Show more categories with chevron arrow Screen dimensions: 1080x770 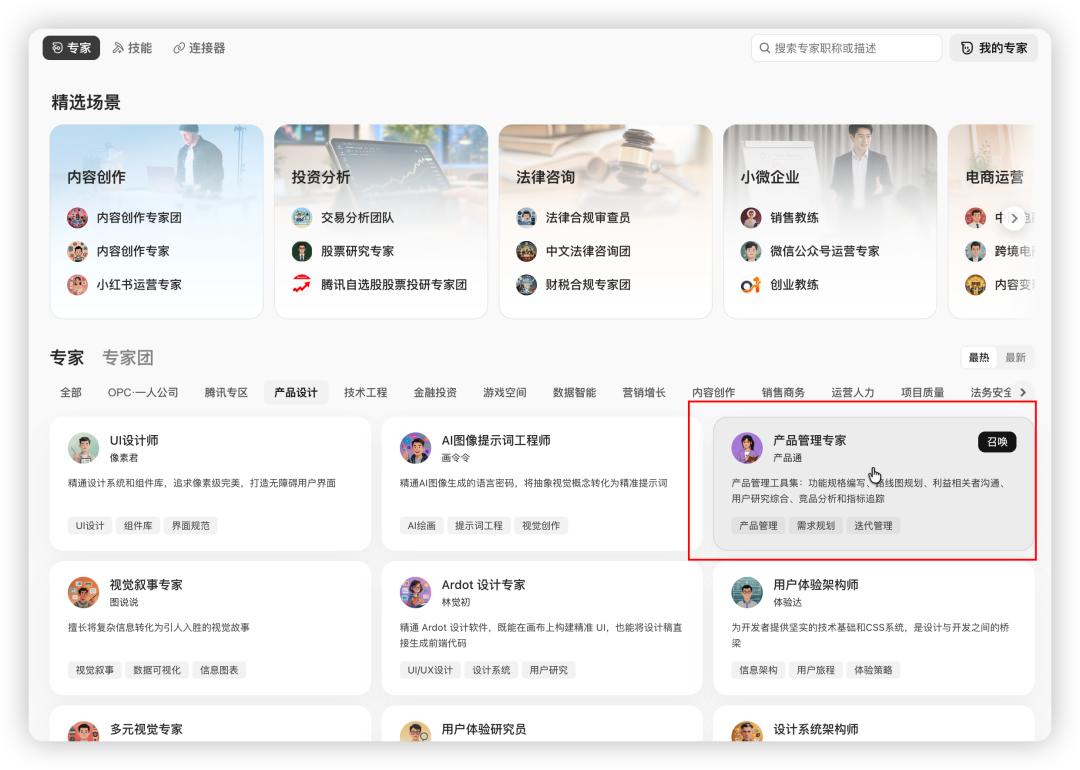click(1023, 393)
